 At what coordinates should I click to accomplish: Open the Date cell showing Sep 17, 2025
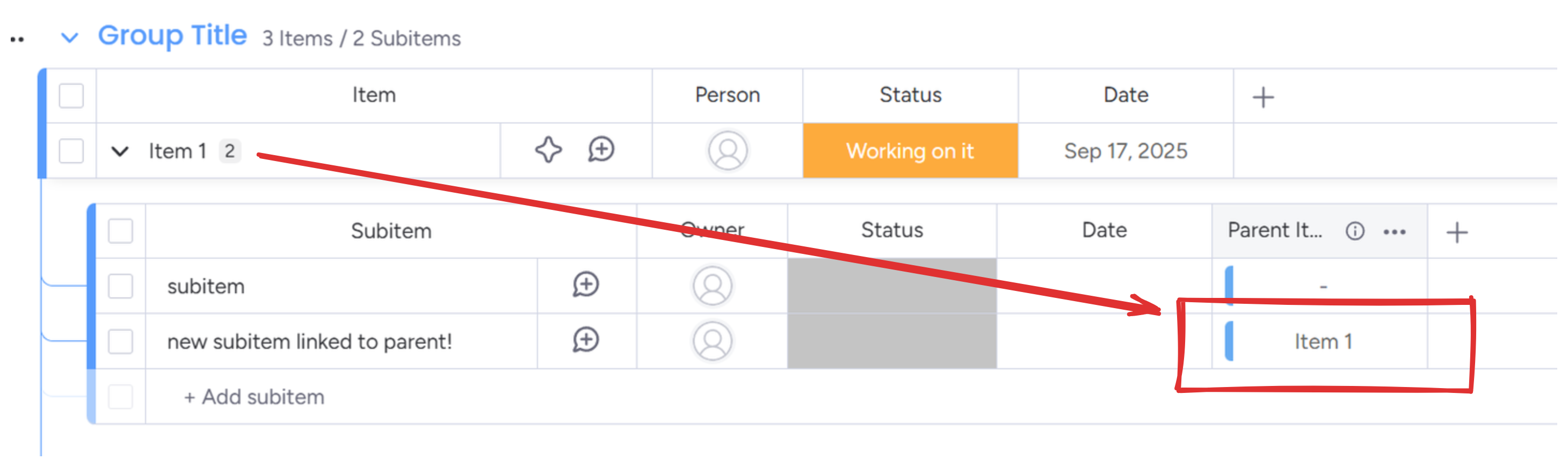1125,151
